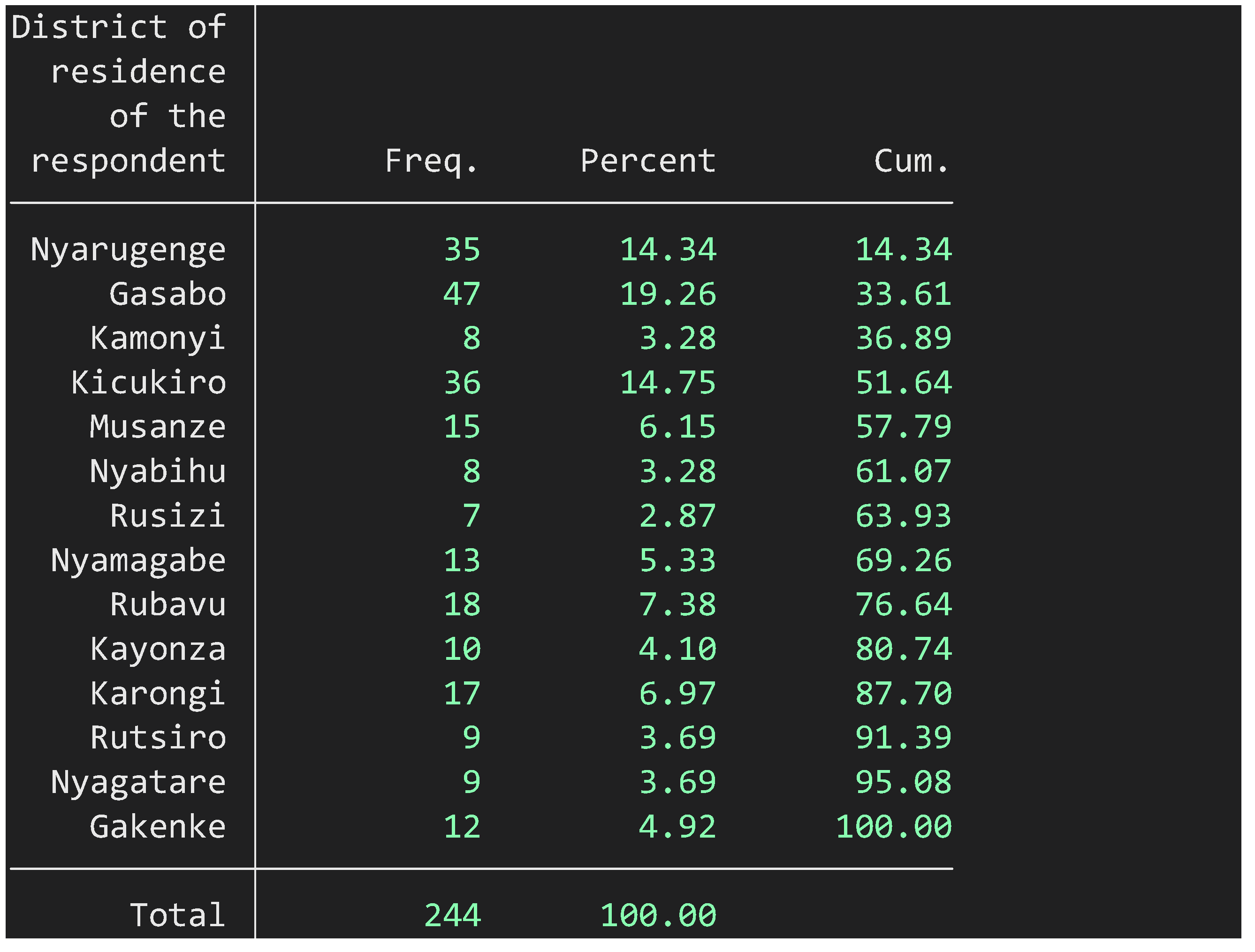Click the total frequency value 244
This screenshot has height=952, width=1255.
point(453,915)
